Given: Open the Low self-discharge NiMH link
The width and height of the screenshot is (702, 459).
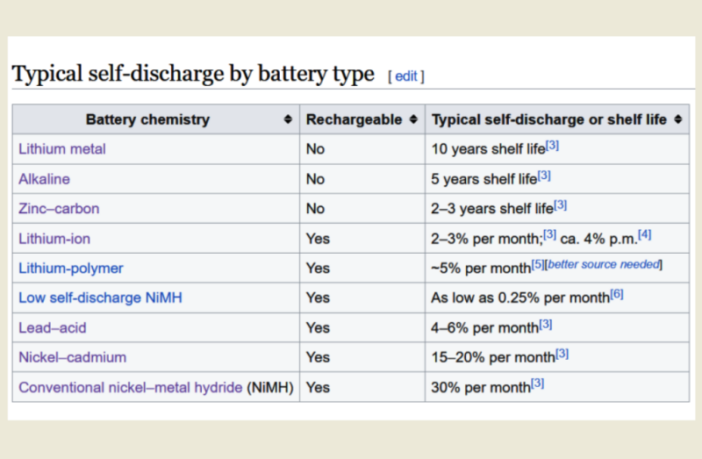Looking at the screenshot, I should click(100, 297).
